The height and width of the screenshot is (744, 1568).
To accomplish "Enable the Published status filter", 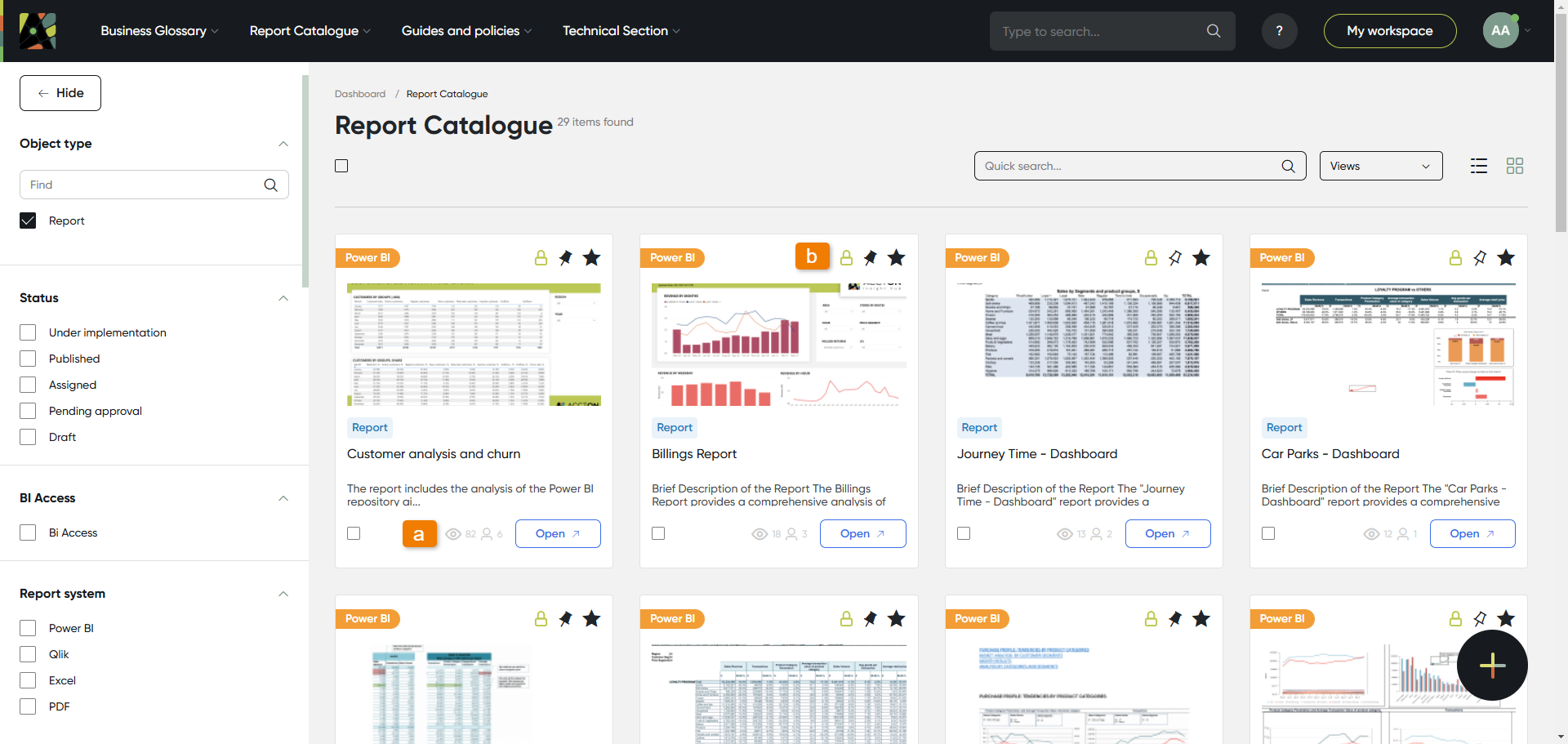I will (28, 359).
